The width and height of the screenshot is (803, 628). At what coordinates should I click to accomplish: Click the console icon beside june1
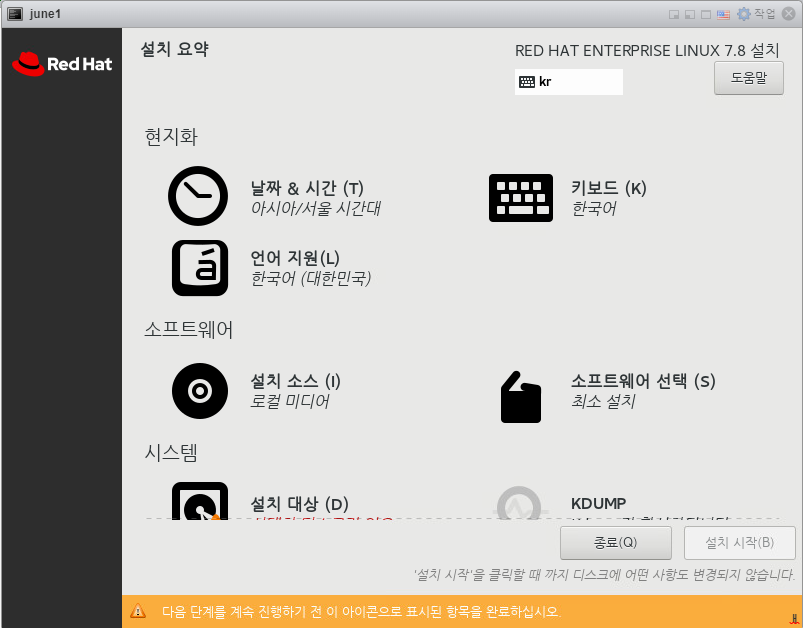15,14
